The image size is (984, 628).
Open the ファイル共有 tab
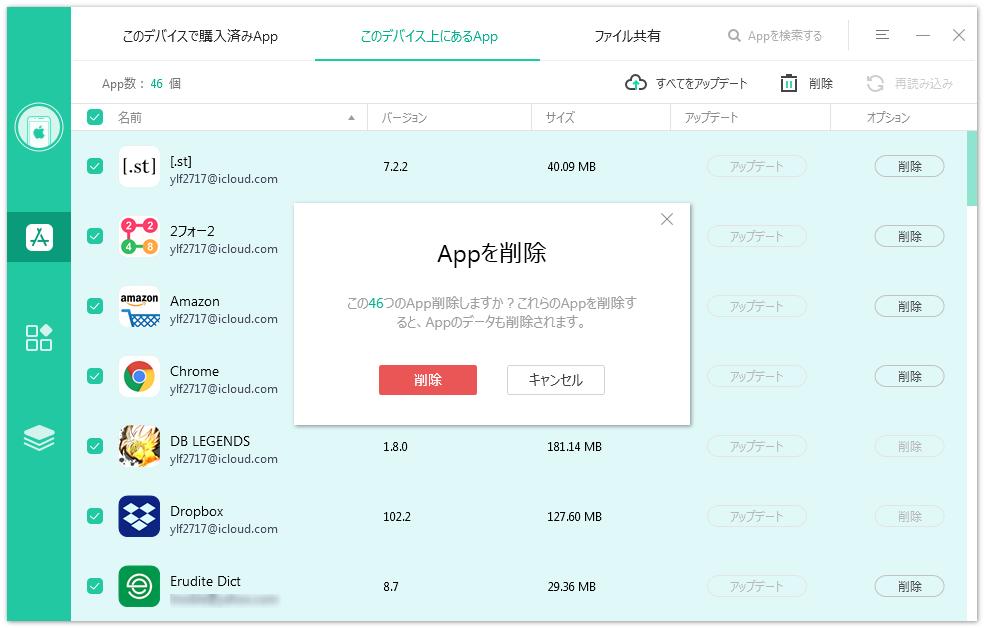[627, 36]
